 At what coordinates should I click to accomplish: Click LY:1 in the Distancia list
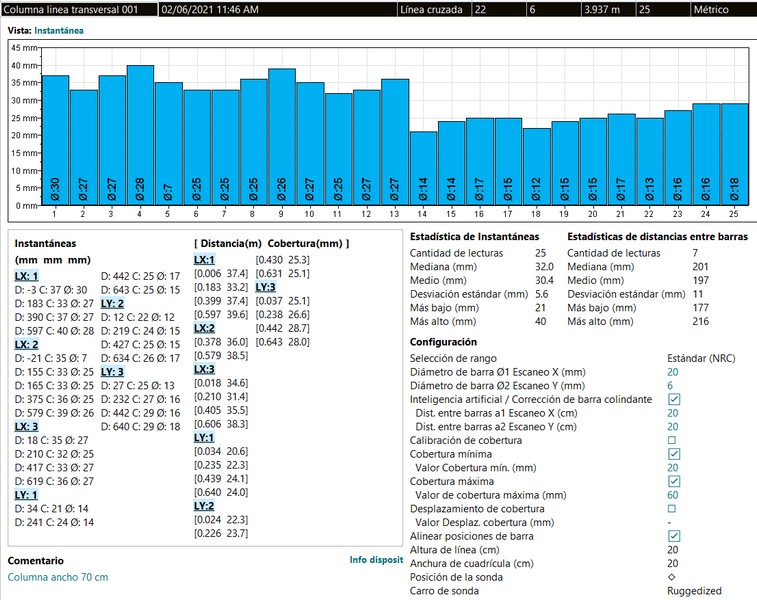(204, 438)
